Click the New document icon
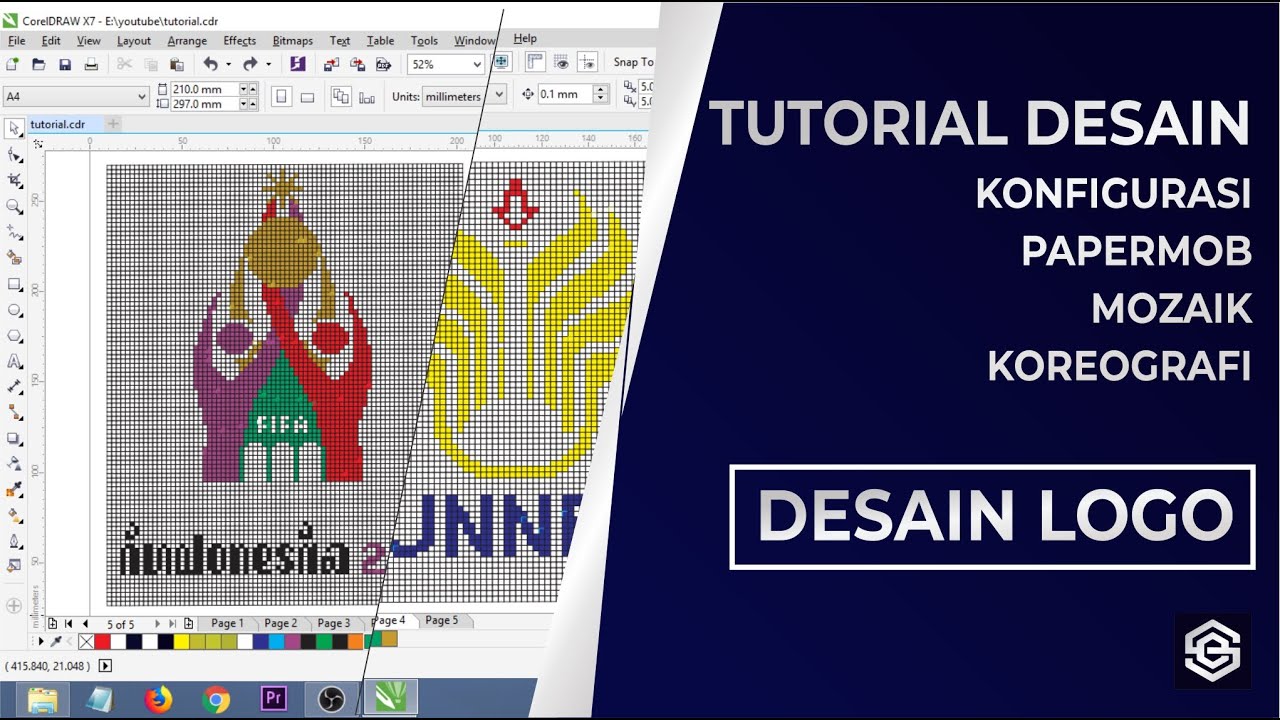This screenshot has width=1280, height=720. [13, 64]
